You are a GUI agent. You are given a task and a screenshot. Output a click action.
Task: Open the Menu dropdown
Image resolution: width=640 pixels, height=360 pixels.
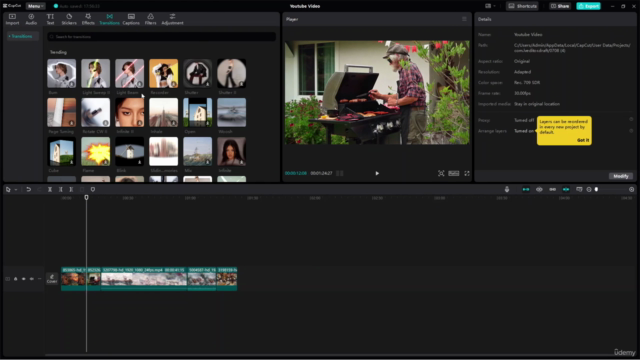36,6
